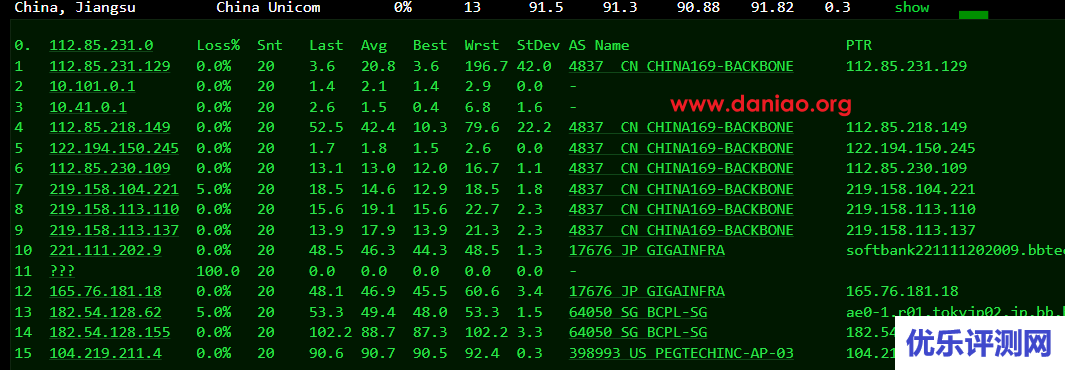
Task: Click the 'Snt' column header
Action: coord(270,45)
